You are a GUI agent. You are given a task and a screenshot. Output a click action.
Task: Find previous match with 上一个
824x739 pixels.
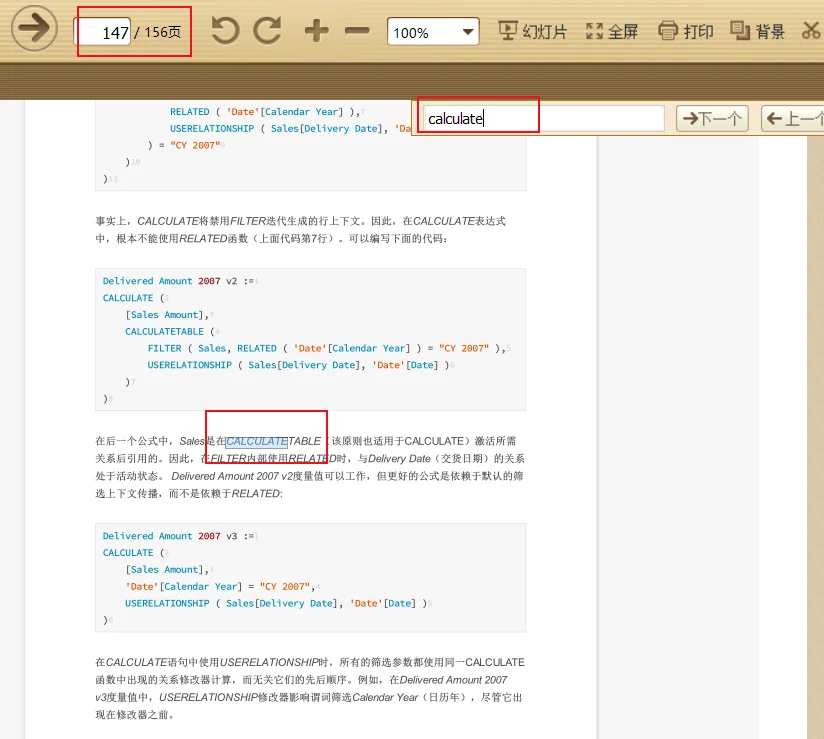pyautogui.click(x=792, y=118)
